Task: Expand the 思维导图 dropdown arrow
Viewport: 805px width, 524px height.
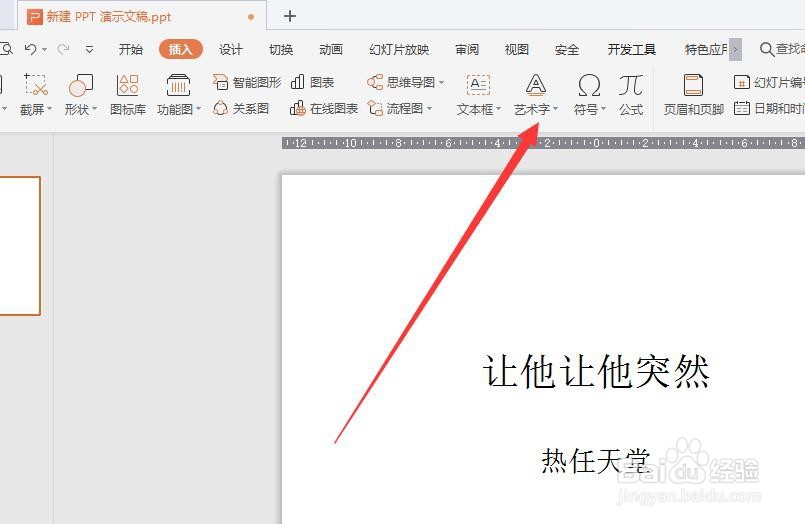Action: (442, 82)
